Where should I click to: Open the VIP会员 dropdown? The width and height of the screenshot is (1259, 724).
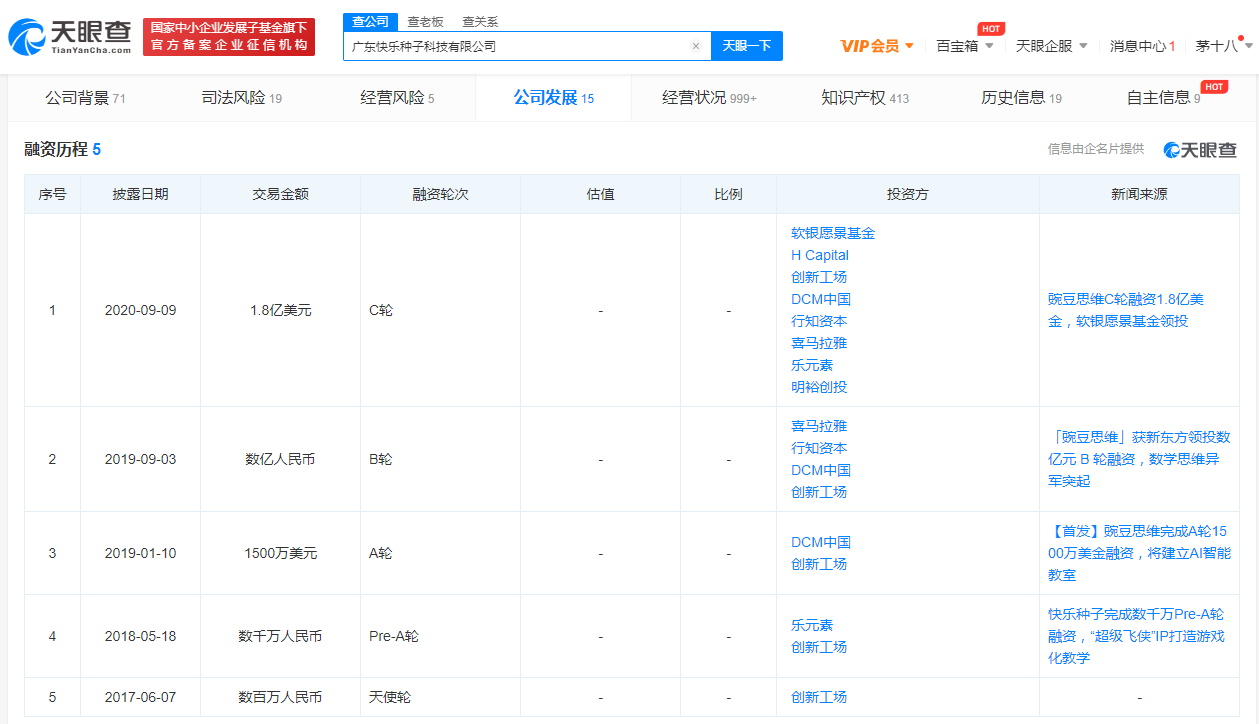pos(877,46)
